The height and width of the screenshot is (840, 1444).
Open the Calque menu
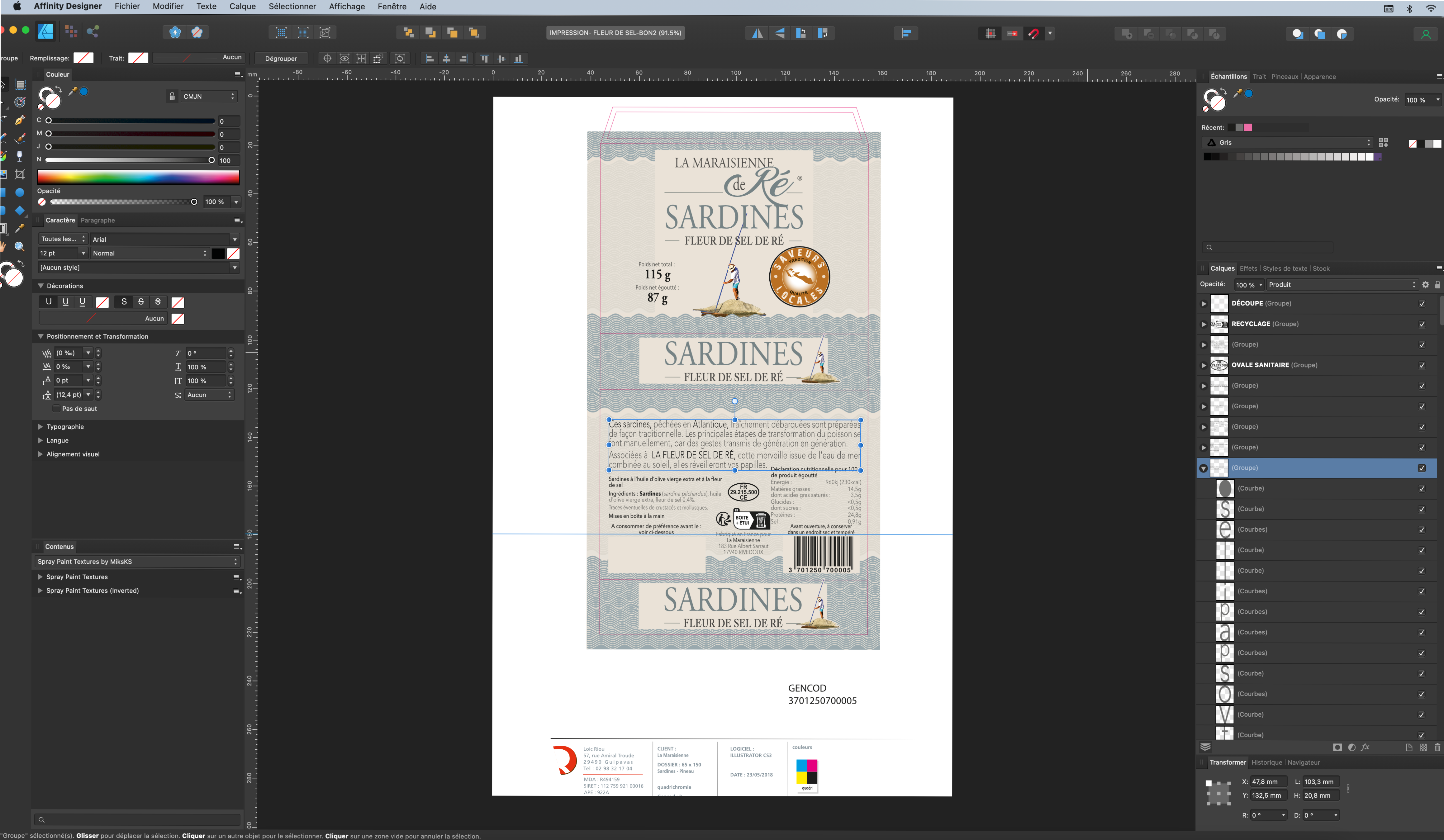pyautogui.click(x=242, y=6)
